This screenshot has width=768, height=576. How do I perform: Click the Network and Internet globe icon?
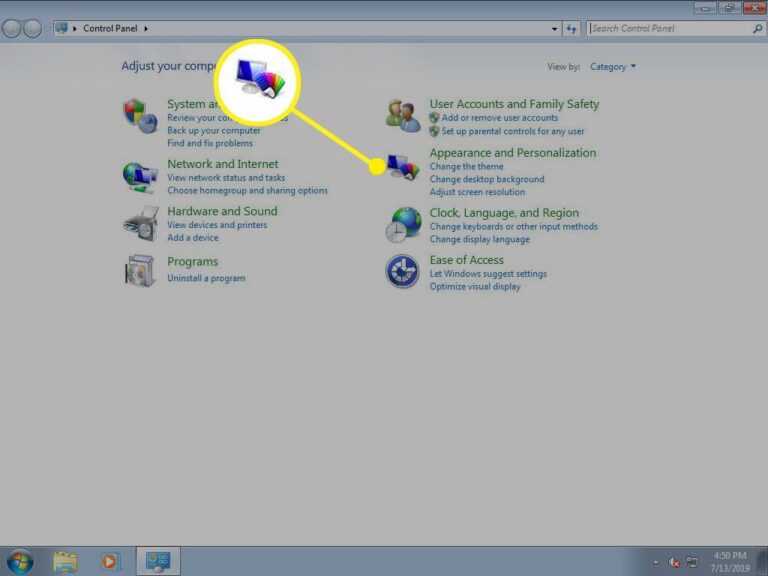pos(140,177)
